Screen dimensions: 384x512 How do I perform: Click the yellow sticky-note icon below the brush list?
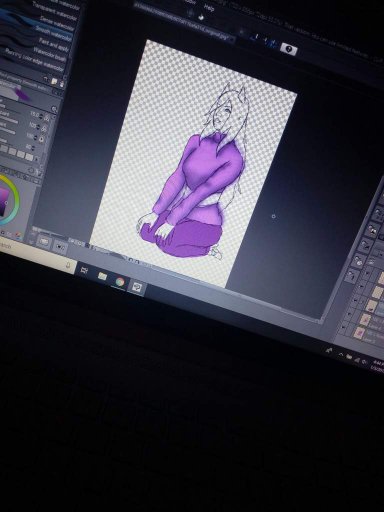(x=54, y=81)
